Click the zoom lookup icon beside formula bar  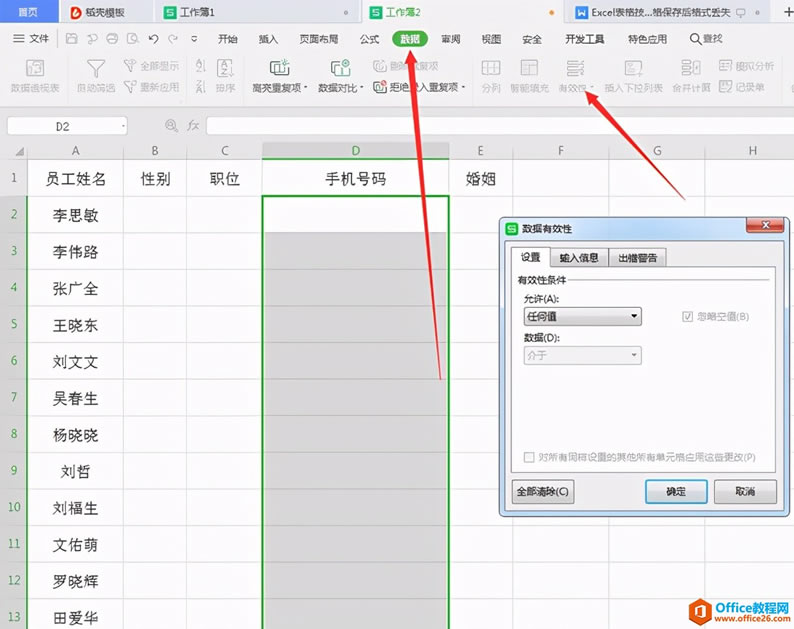point(171,126)
